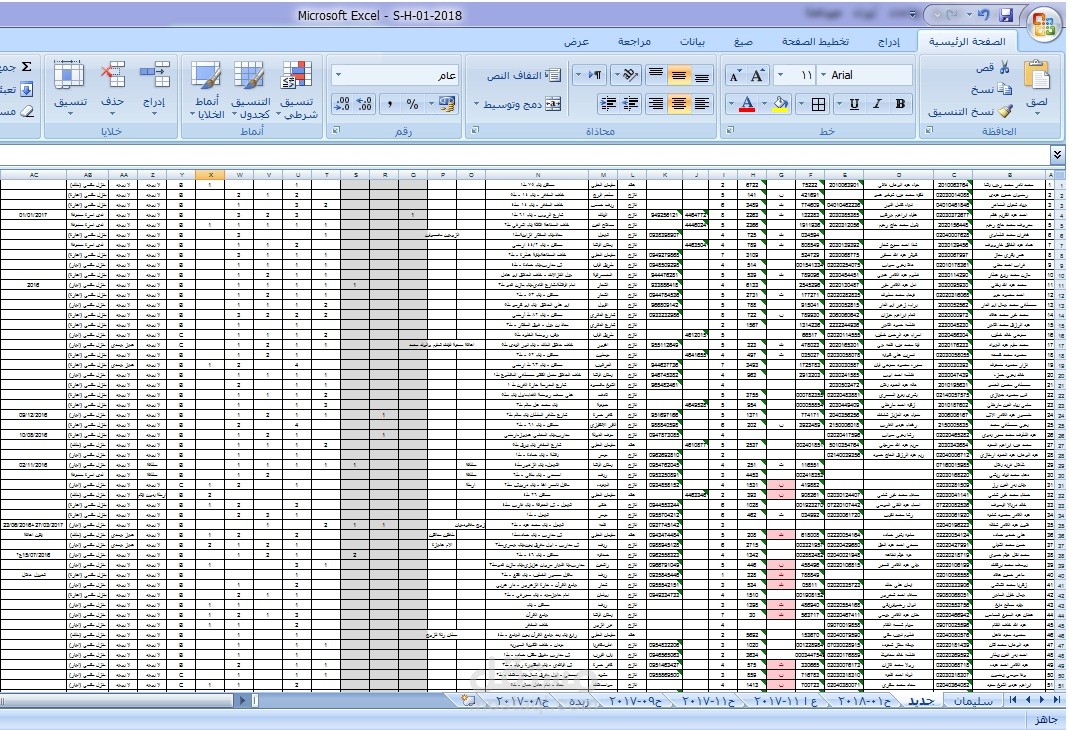Viewport: 1069px width, 730px height.
Task: Click the Paste (لصق) clipboard icon
Action: point(1037,75)
